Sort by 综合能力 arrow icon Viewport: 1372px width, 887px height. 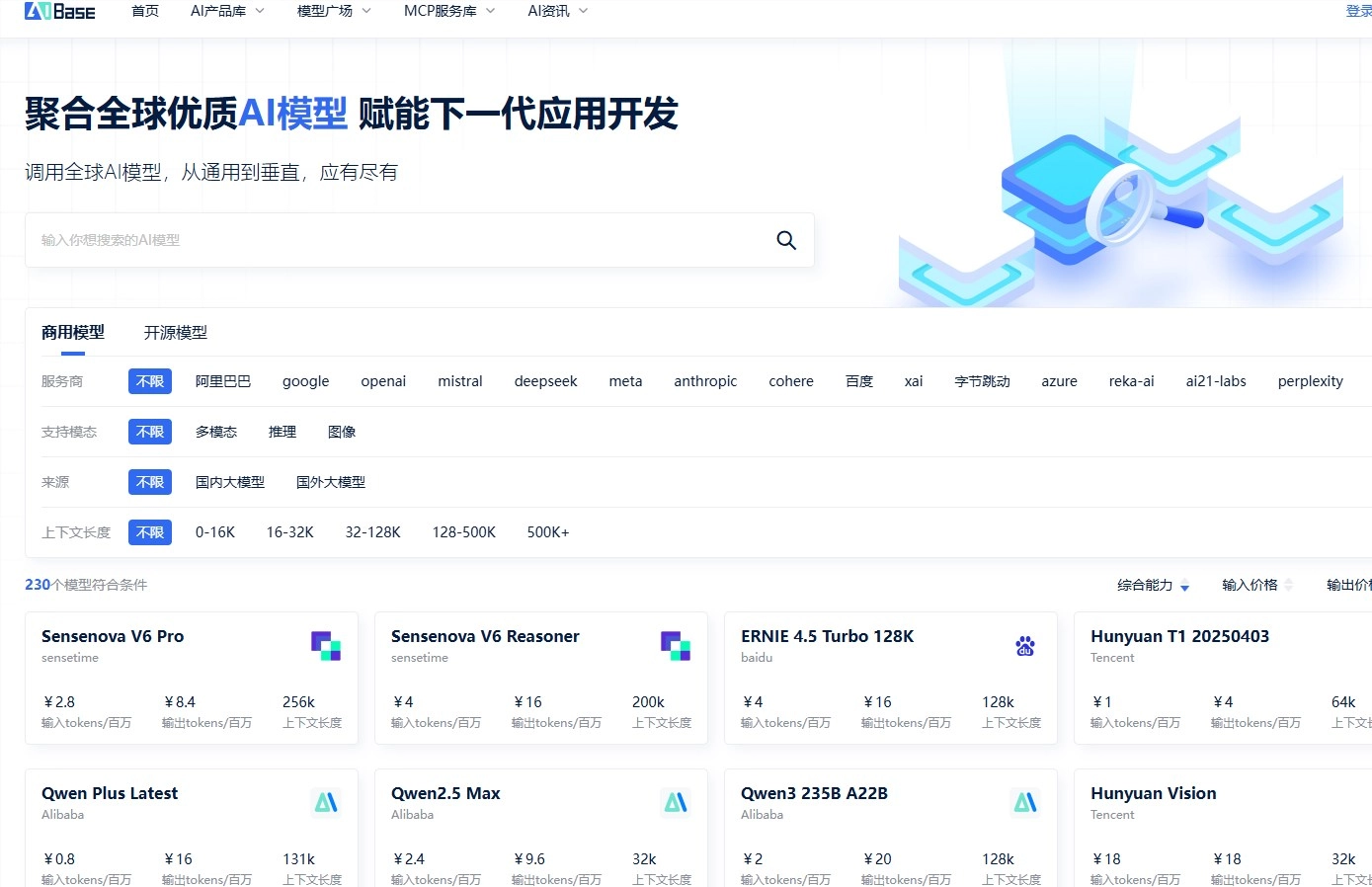click(x=1184, y=587)
